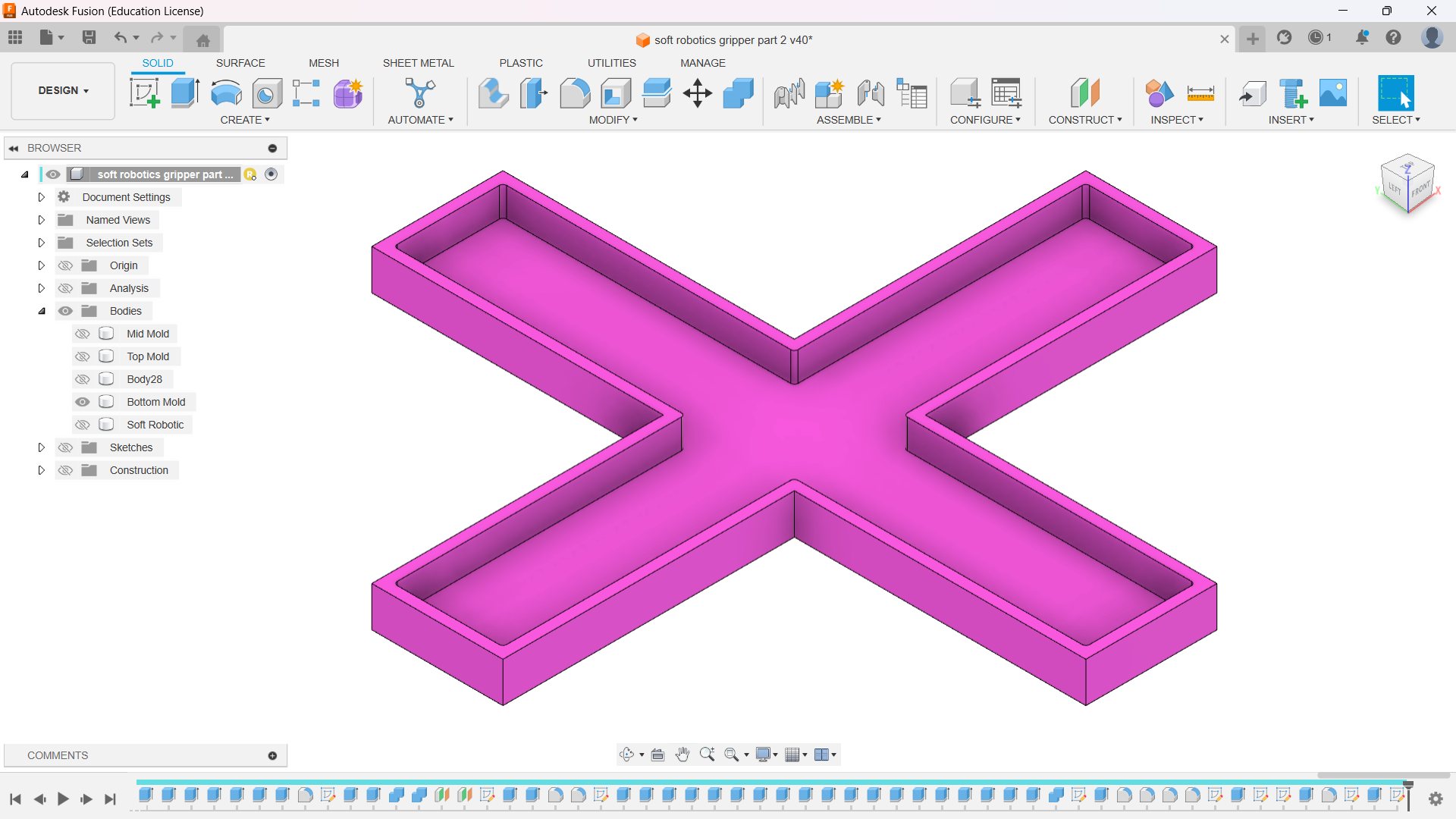Select the Midplane Construct icon
Image resolution: width=1456 pixels, height=819 pixels.
tap(1085, 93)
